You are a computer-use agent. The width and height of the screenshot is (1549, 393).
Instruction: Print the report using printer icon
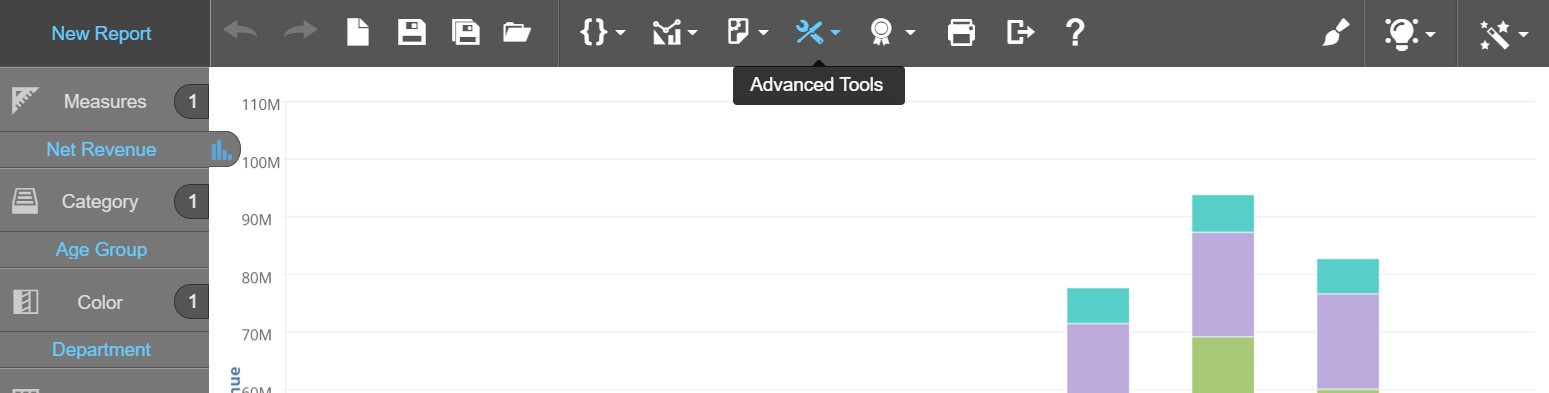tap(961, 32)
